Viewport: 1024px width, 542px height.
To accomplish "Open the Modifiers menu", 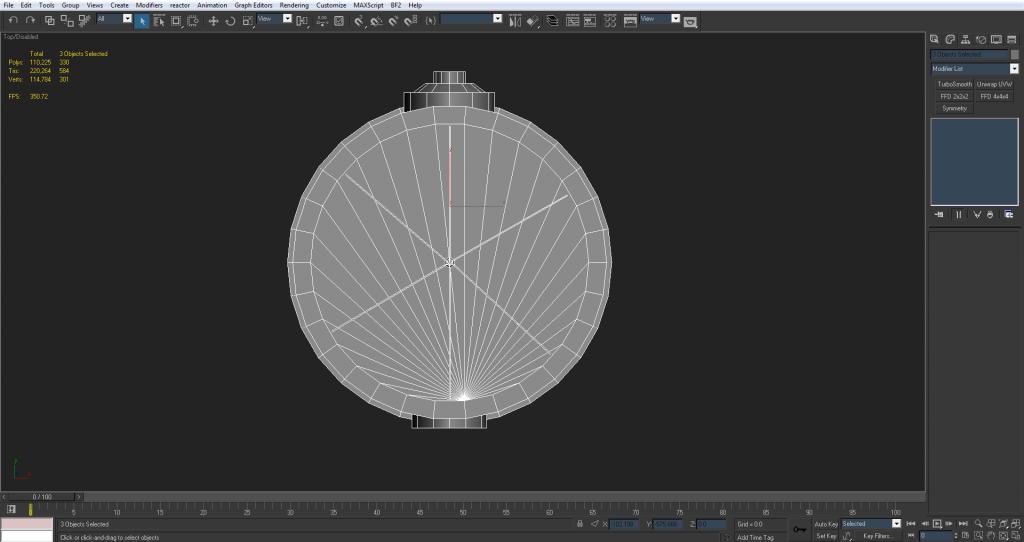I will (149, 5).
